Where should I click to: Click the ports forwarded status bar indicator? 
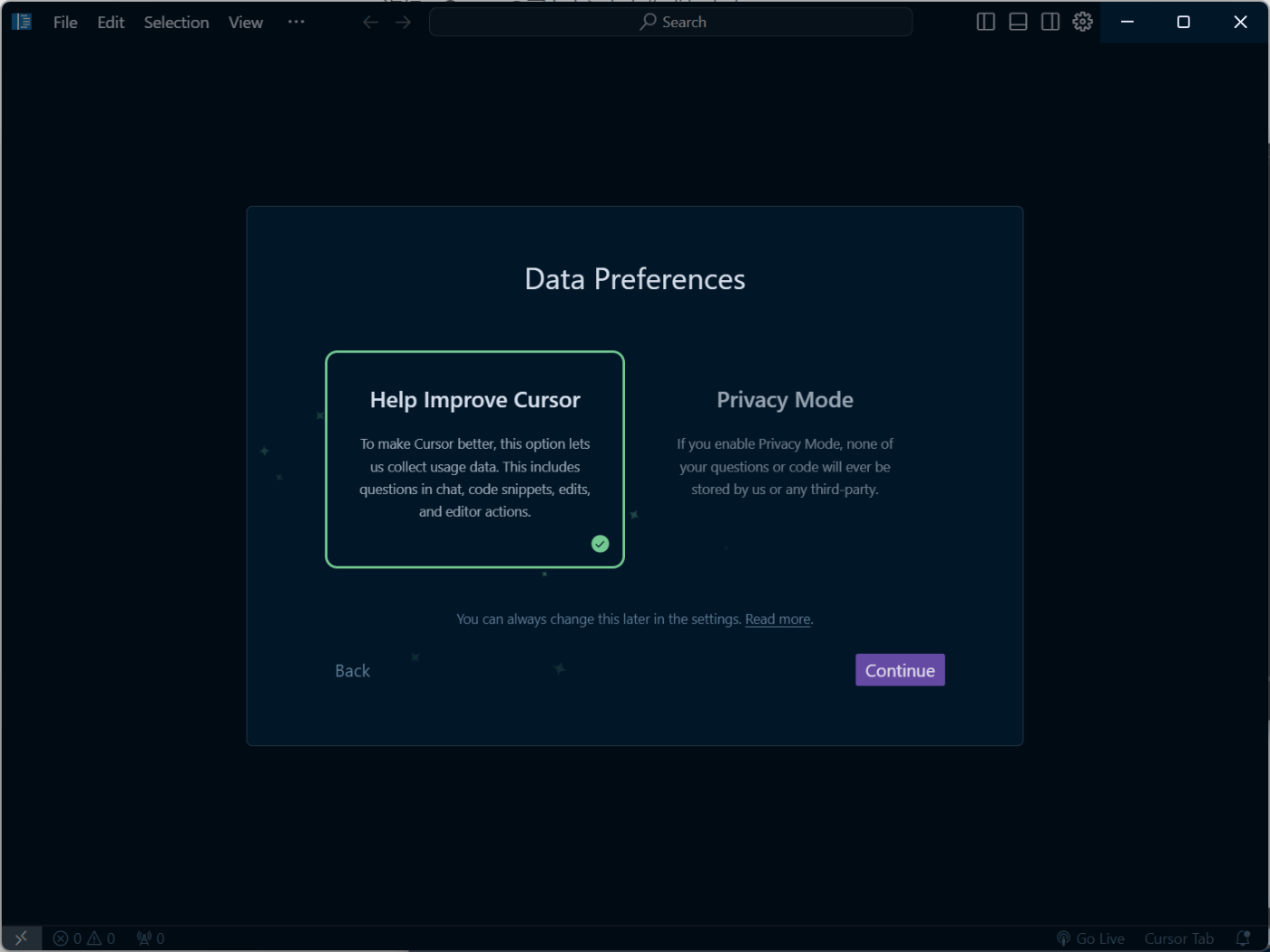point(151,938)
